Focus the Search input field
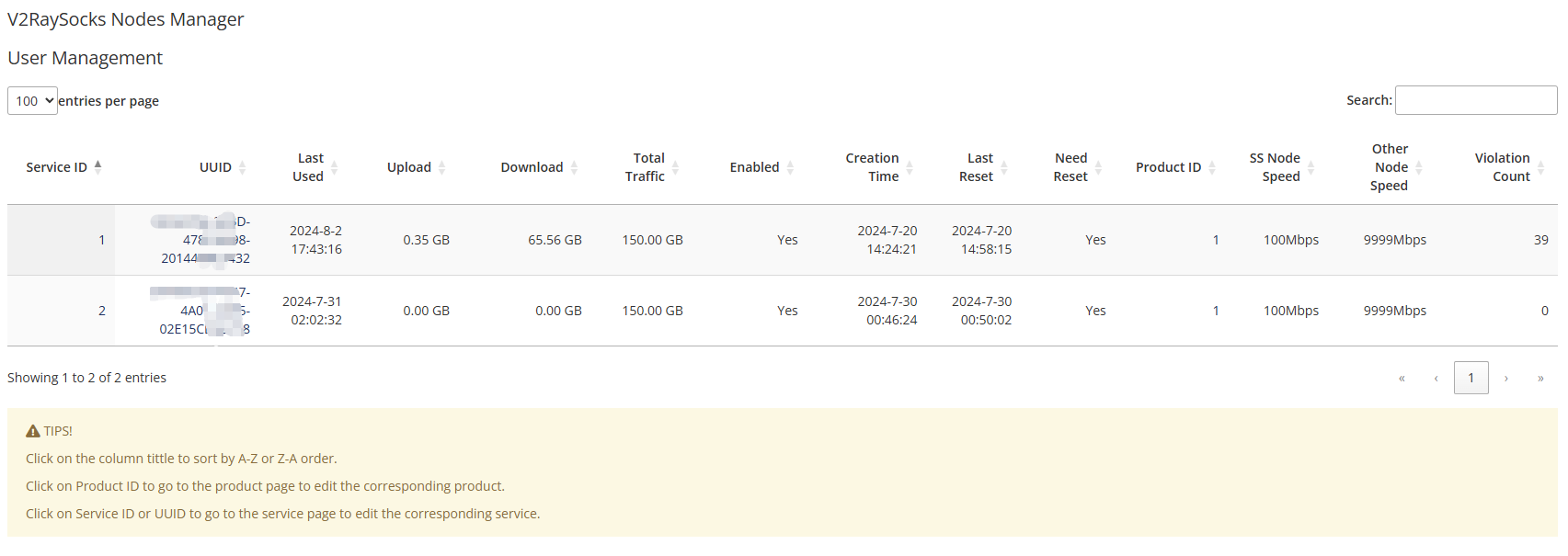 [1475, 100]
